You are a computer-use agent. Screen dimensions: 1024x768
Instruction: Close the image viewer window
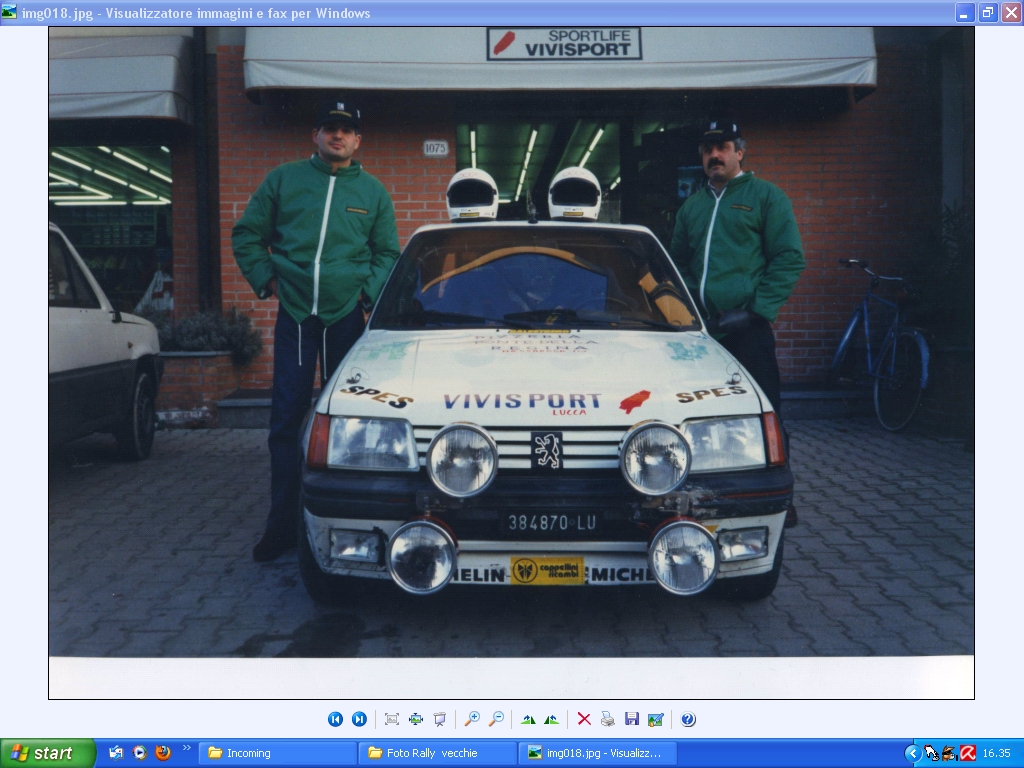(1012, 13)
